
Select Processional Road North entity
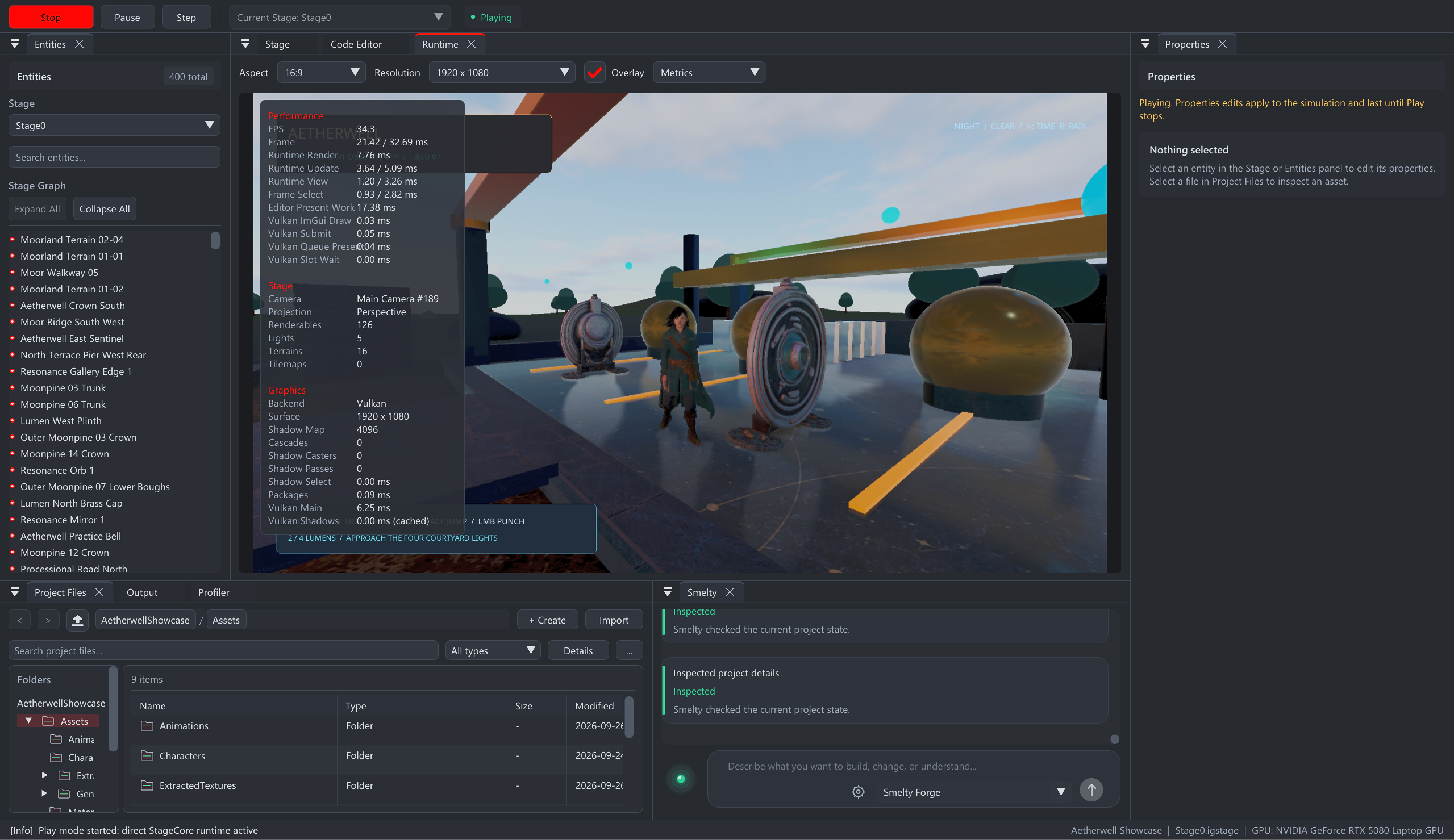[74, 569]
